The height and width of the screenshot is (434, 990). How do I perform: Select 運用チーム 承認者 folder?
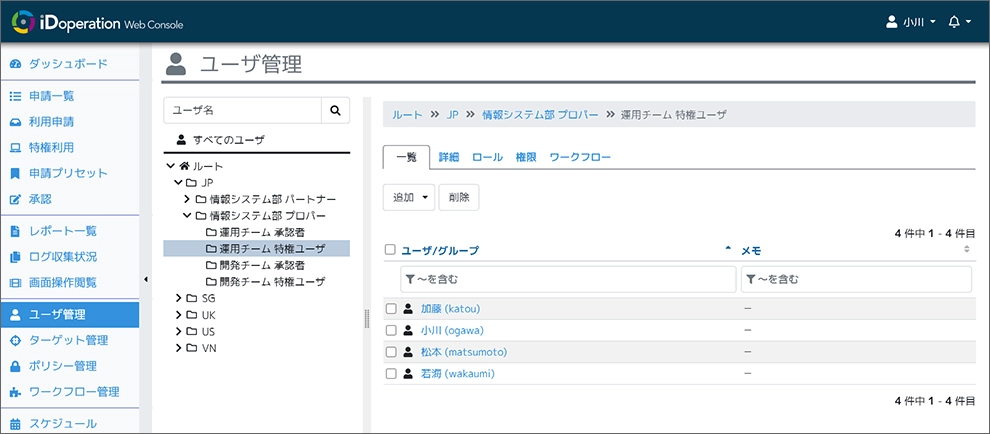[x=256, y=232]
